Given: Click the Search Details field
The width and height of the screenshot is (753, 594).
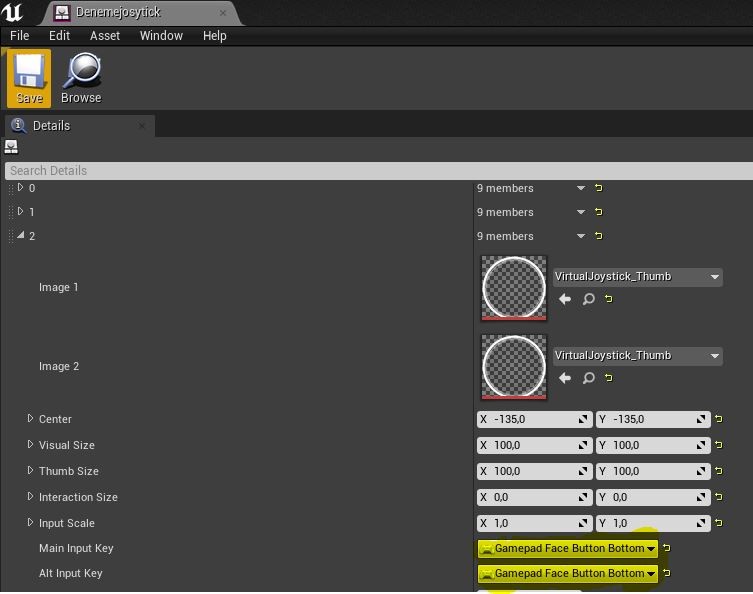Looking at the screenshot, I should point(378,170).
